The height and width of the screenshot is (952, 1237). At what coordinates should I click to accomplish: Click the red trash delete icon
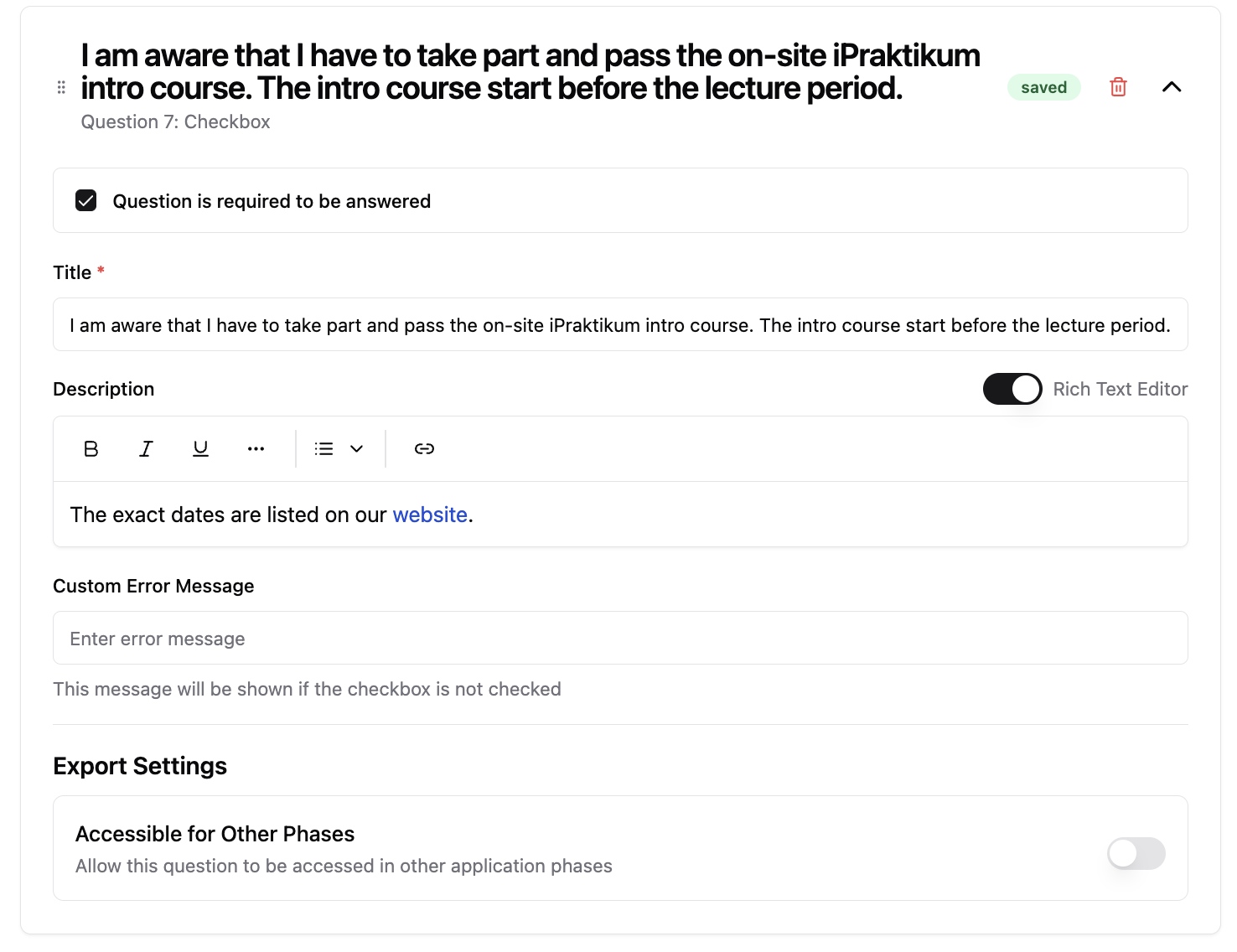pos(1118,87)
